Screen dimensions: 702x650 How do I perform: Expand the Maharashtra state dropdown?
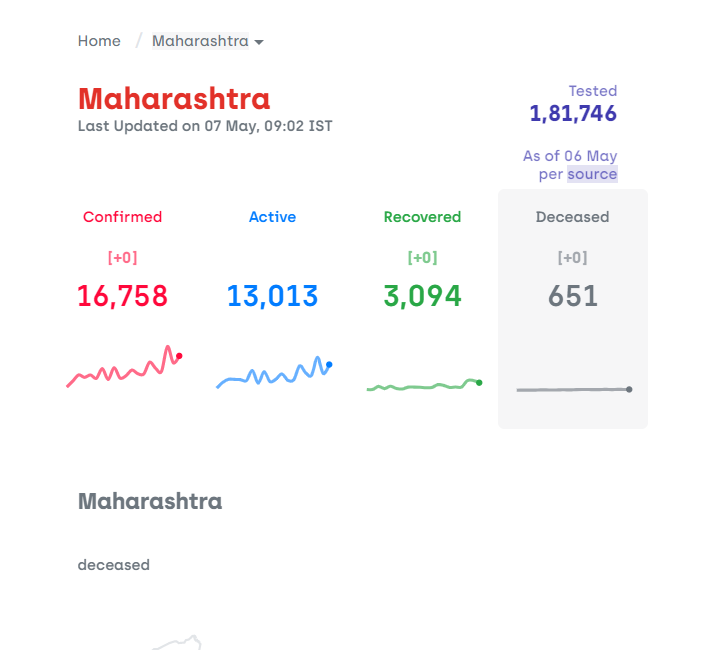(208, 41)
